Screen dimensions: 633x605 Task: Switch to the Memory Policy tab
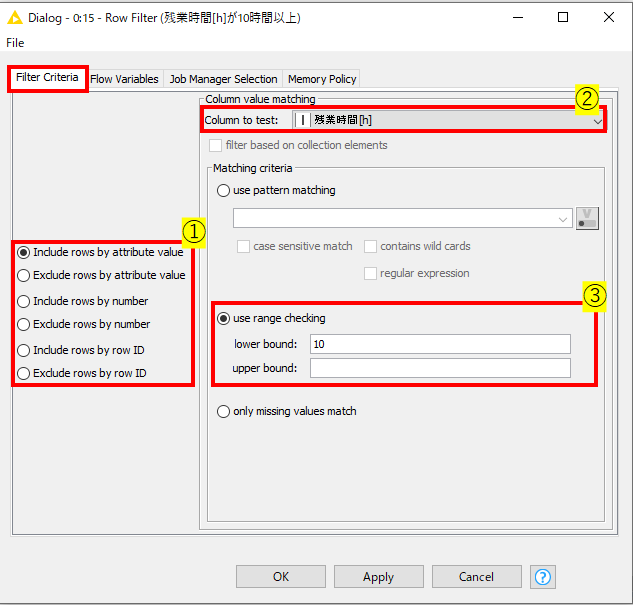point(322,79)
